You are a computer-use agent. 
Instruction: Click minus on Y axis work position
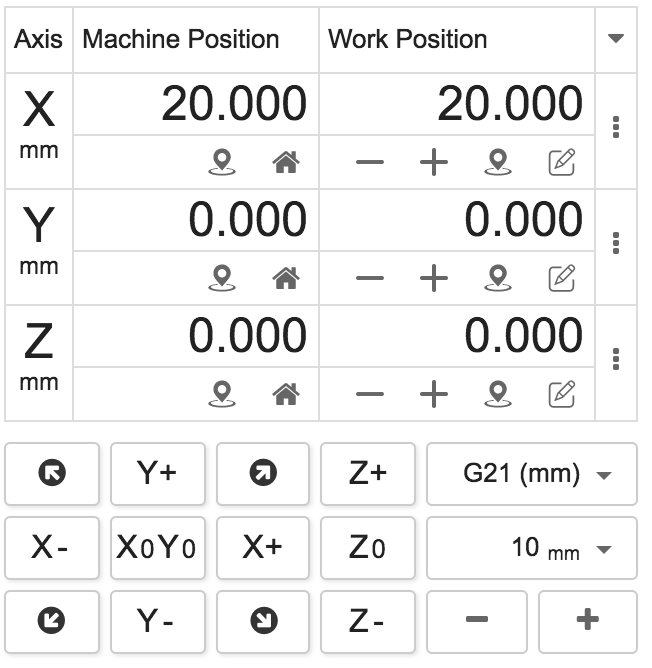369,279
